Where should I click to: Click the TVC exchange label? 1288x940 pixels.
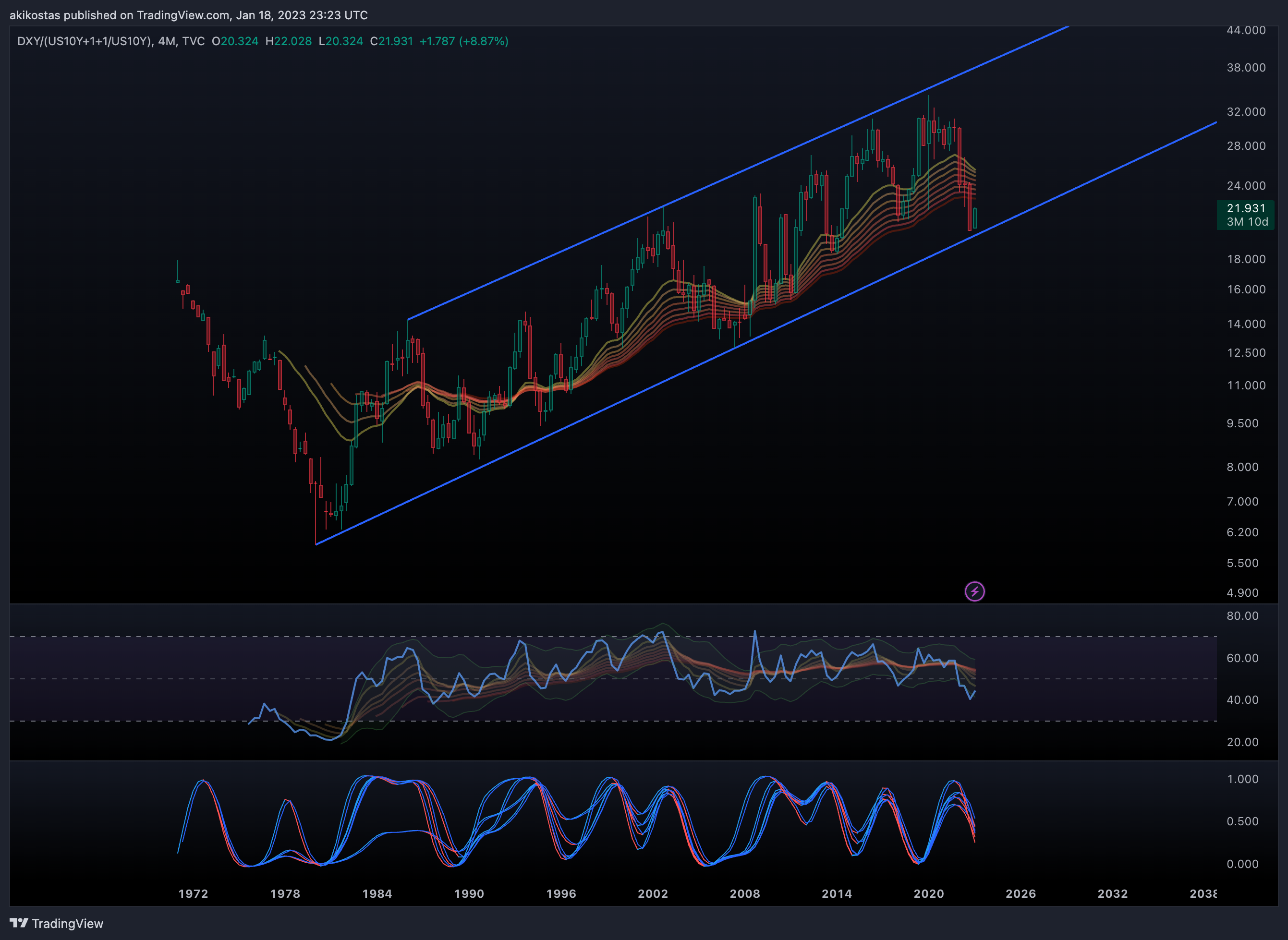pyautogui.click(x=194, y=42)
